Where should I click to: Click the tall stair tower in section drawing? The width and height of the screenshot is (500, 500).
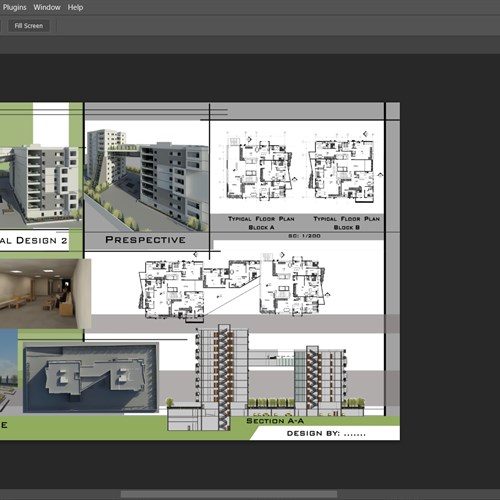[224, 377]
